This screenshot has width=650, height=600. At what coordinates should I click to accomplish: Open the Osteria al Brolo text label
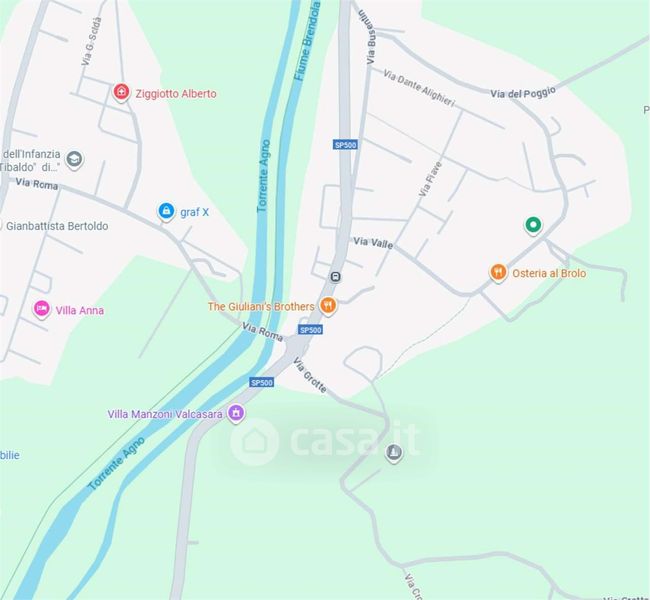coord(549,273)
